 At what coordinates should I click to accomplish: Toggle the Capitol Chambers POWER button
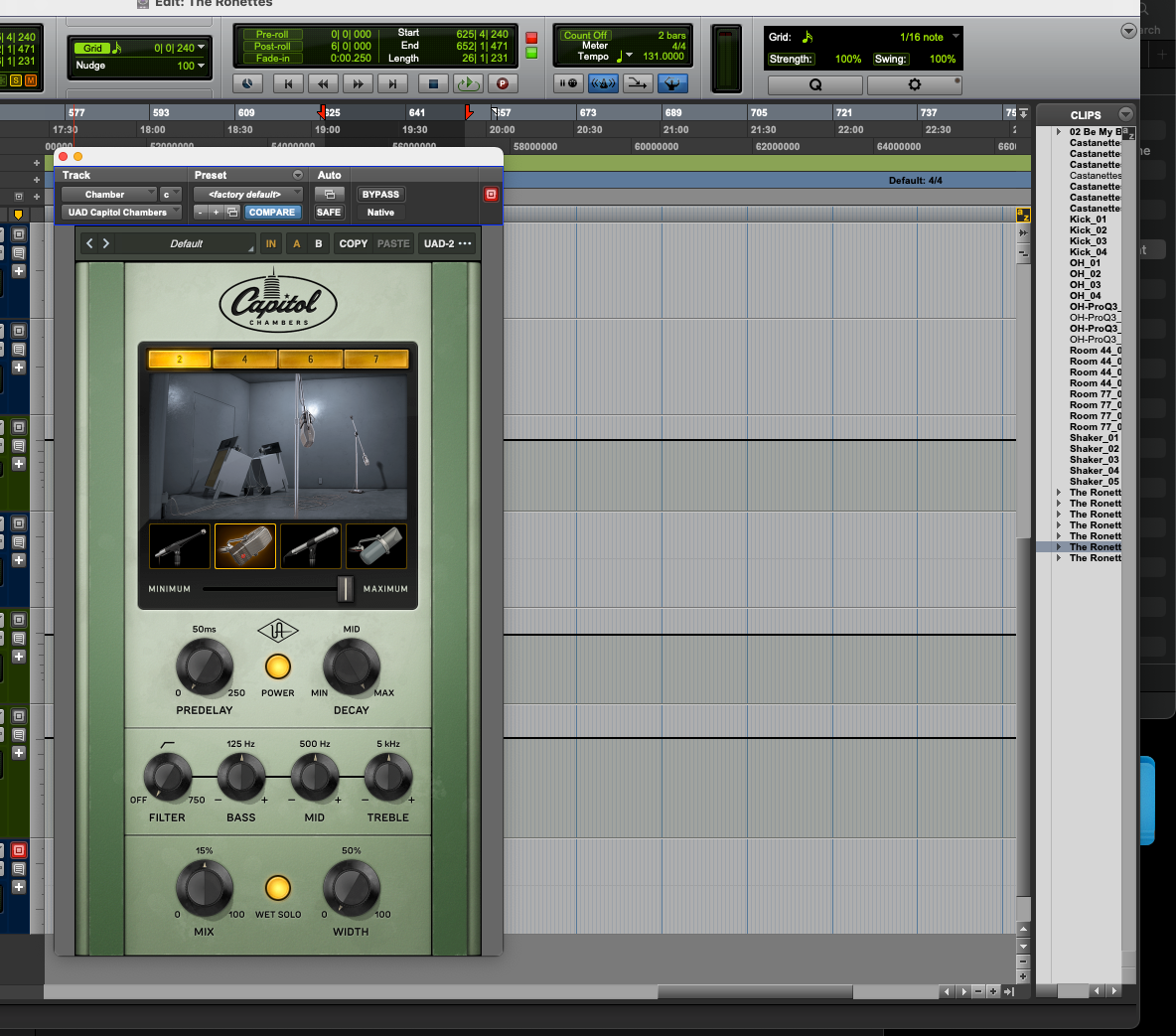point(277,666)
